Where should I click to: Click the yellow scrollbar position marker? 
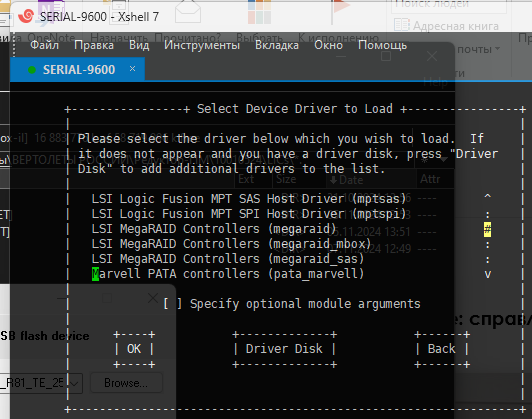pyautogui.click(x=488, y=230)
